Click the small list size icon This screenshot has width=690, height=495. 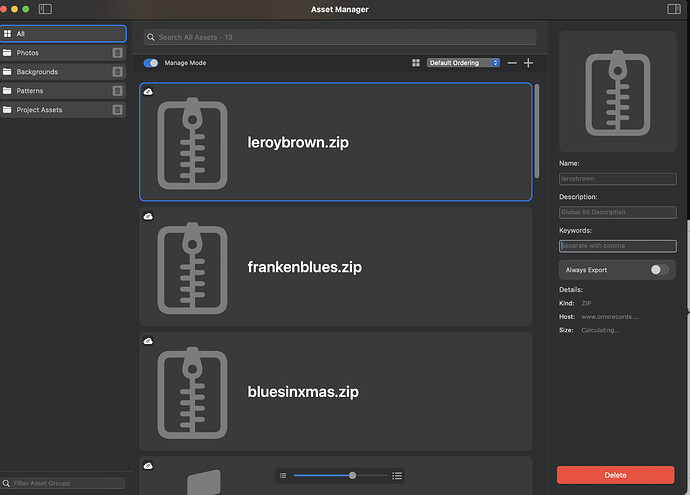coord(283,476)
